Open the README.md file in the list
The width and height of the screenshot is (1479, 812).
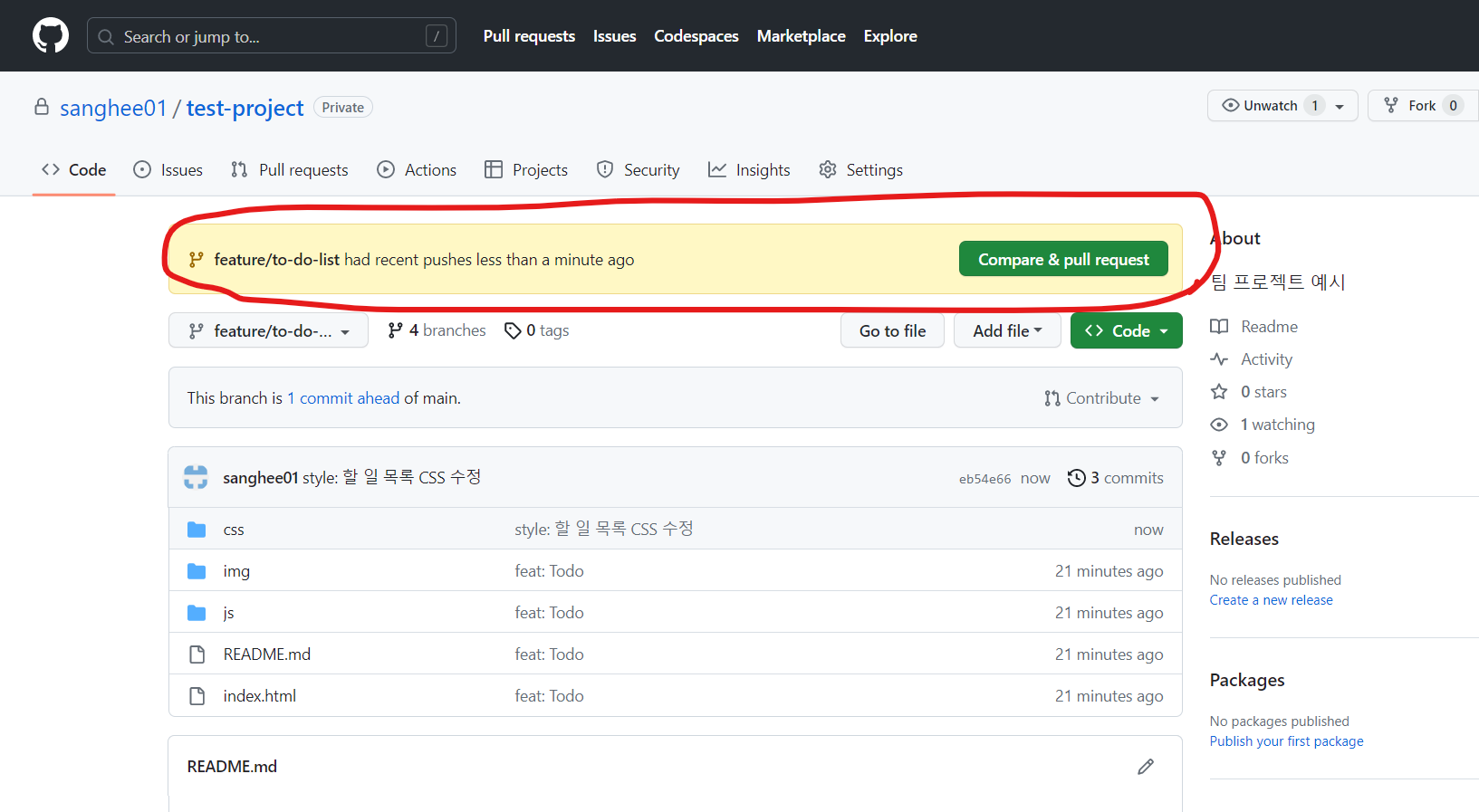[x=267, y=654]
